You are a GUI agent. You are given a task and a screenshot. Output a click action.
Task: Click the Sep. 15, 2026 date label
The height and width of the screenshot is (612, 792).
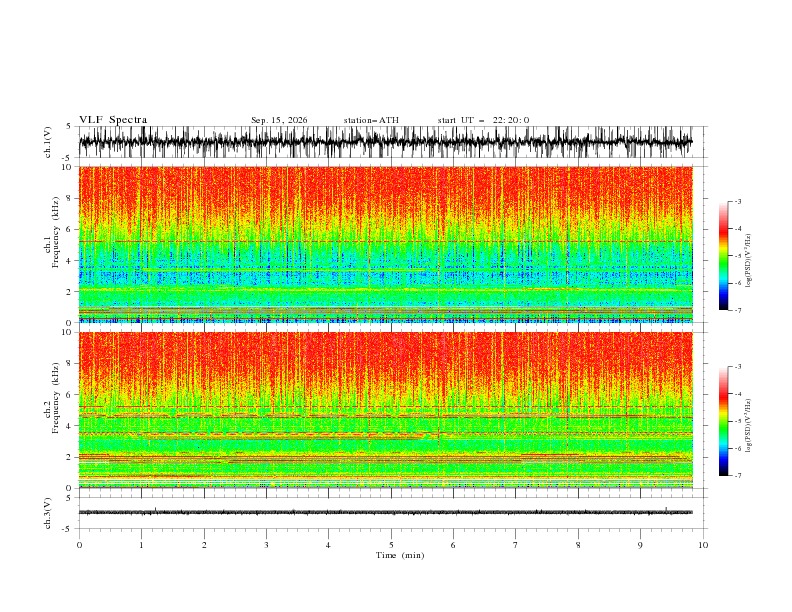pos(279,120)
